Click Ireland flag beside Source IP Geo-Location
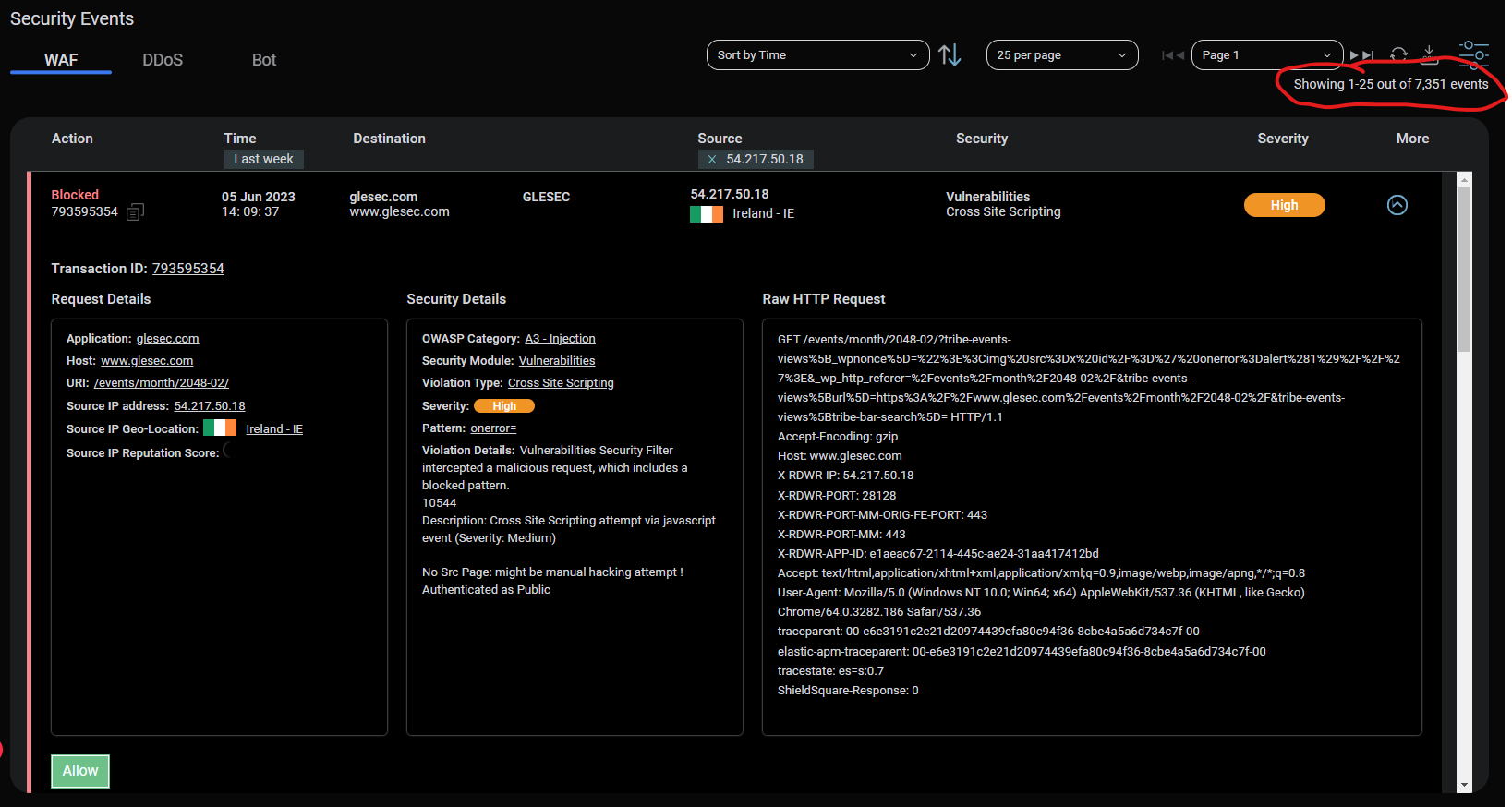This screenshot has height=807, width=1512. coord(220,428)
